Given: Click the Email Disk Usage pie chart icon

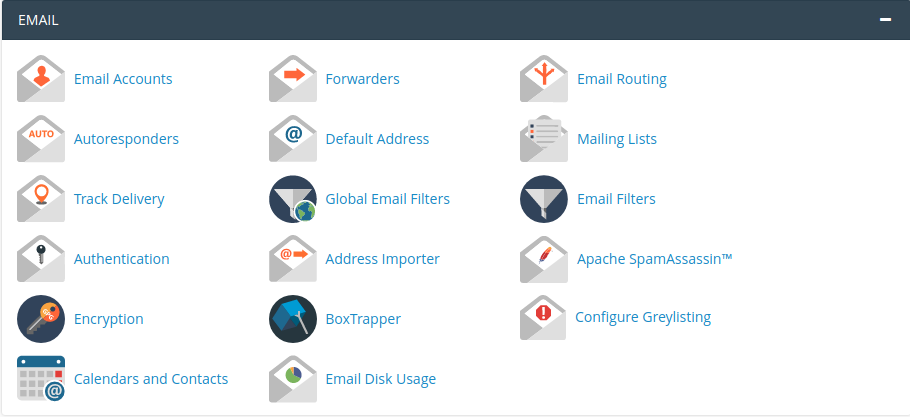Looking at the screenshot, I should pos(293,379).
